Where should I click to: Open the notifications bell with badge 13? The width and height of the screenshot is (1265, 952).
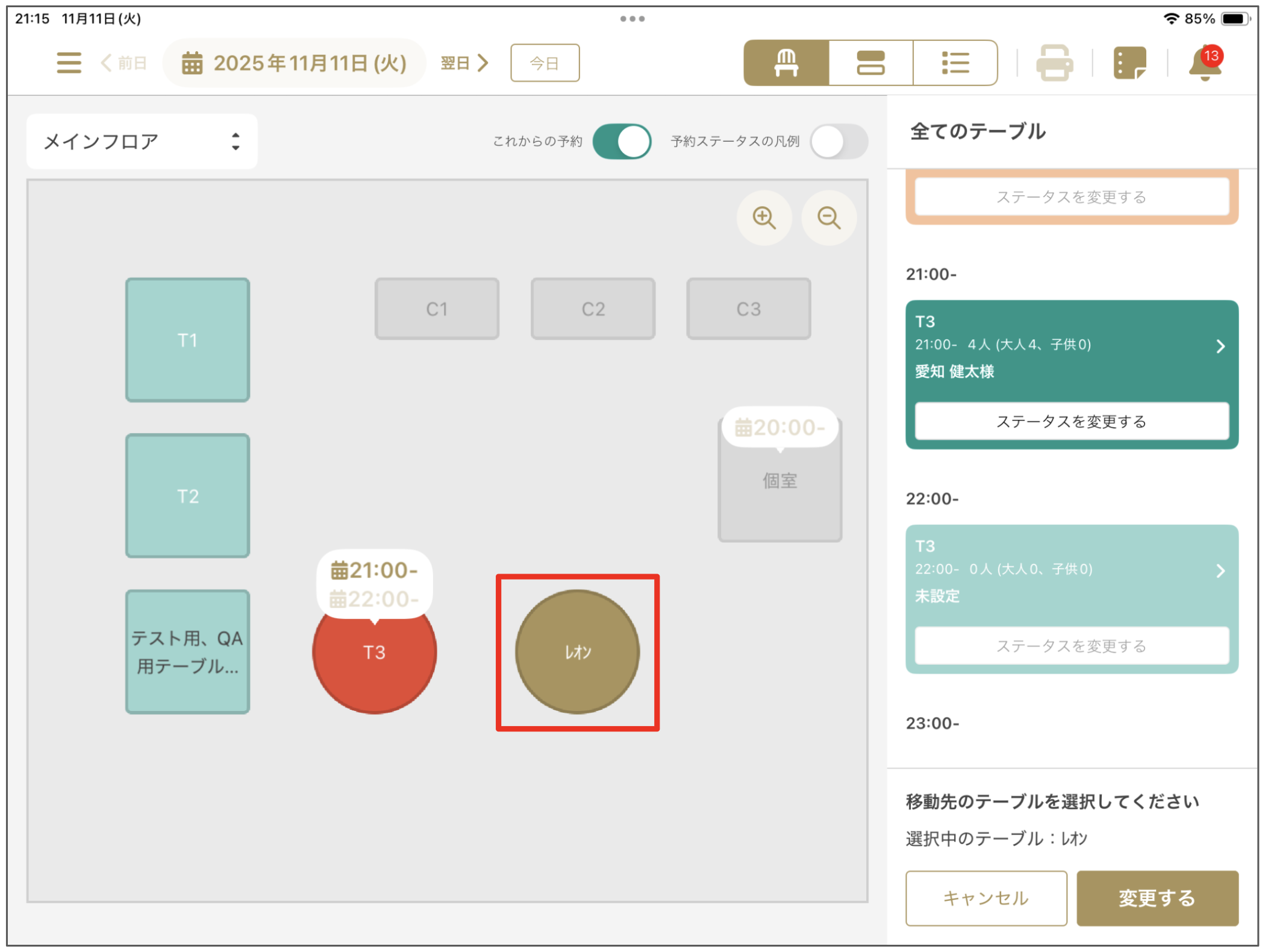[1205, 63]
